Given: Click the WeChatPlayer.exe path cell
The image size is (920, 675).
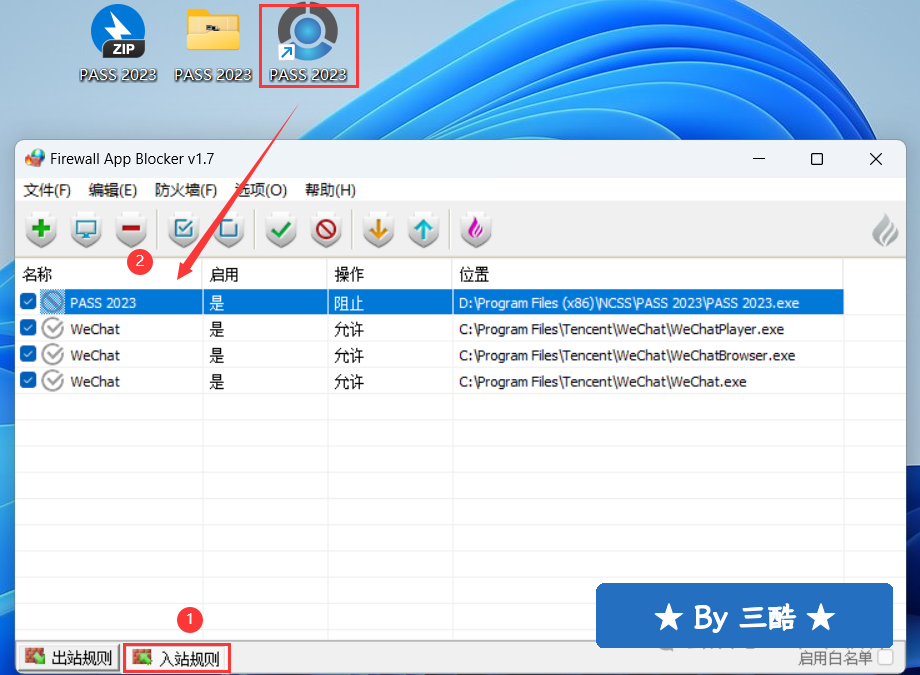Looking at the screenshot, I should point(648,329).
